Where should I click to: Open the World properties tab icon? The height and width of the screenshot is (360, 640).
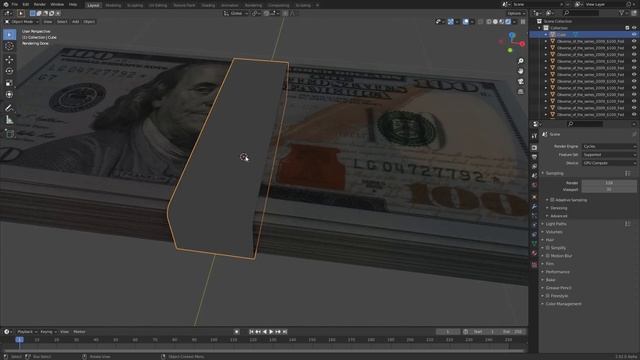[534, 185]
